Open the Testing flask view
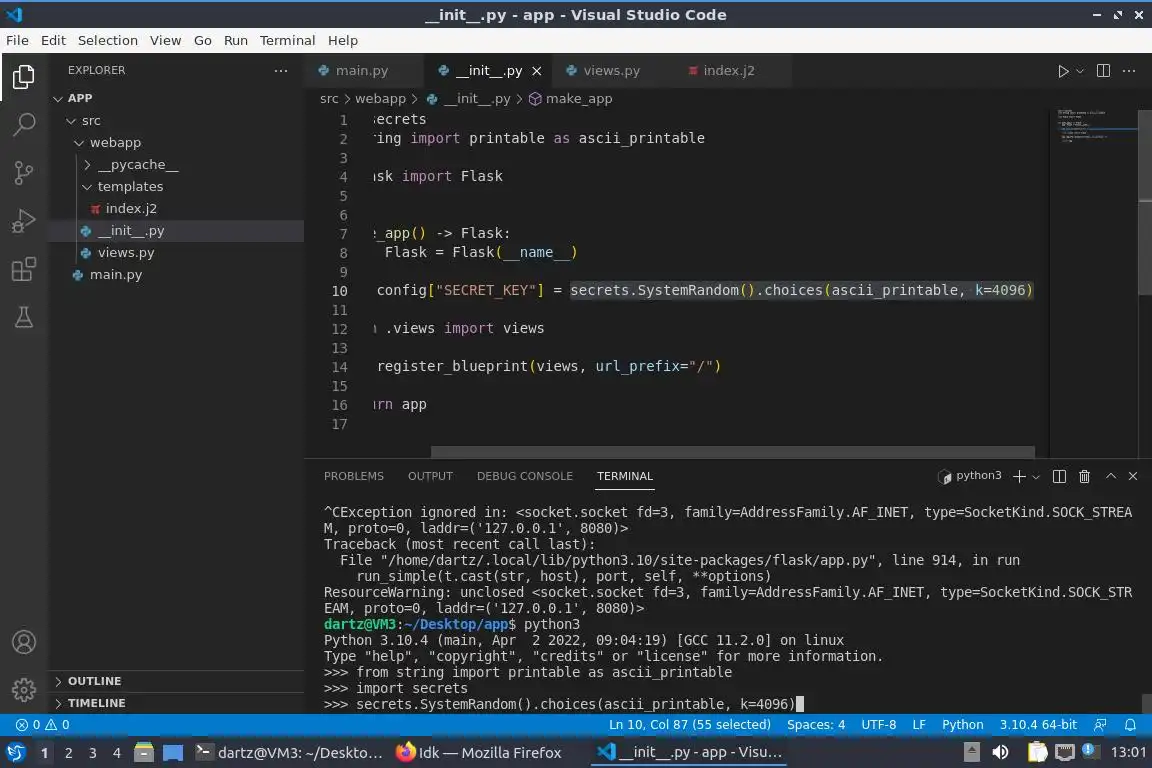The image size is (1152, 768). pos(24,317)
